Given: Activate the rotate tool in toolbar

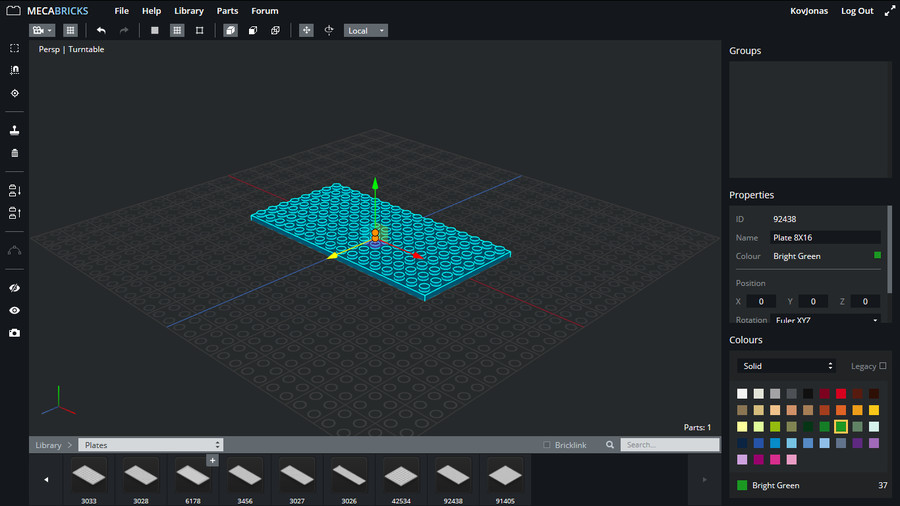Looking at the screenshot, I should point(329,30).
